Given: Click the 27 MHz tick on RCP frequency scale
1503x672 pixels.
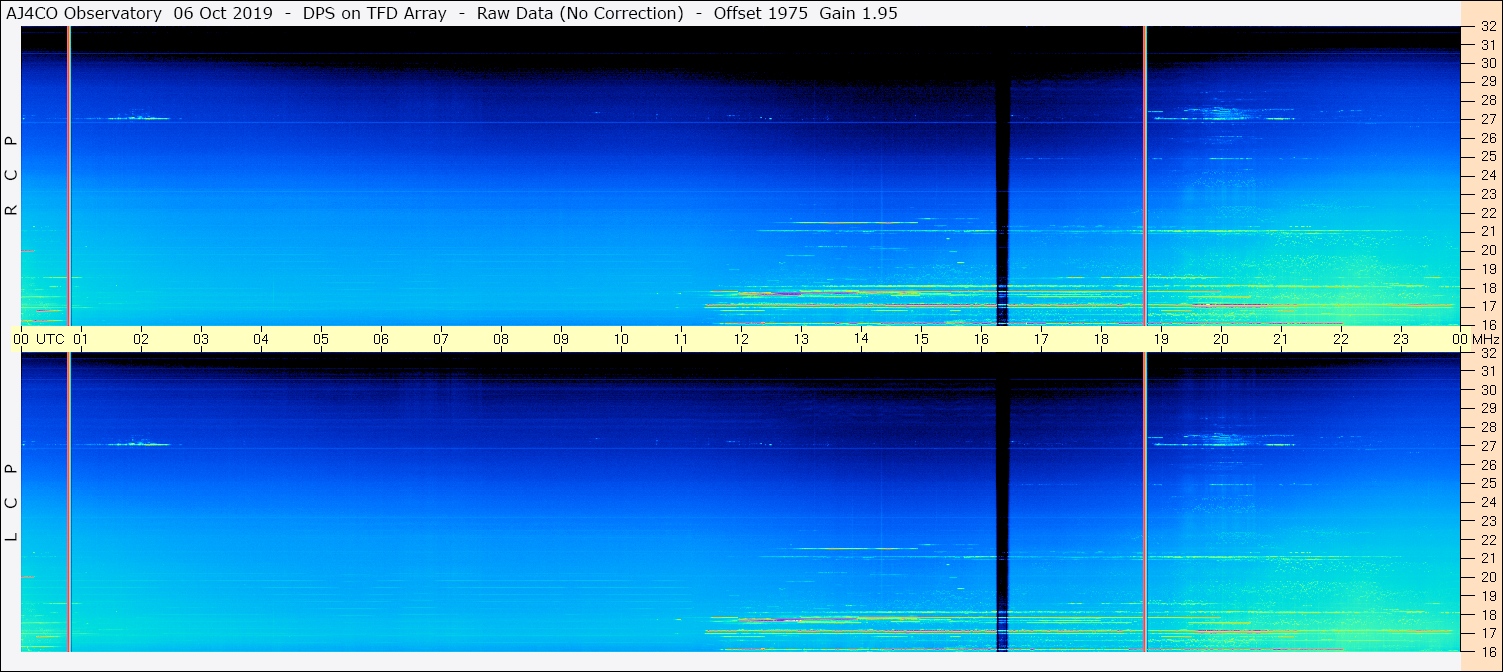Looking at the screenshot, I should 1487,119.
